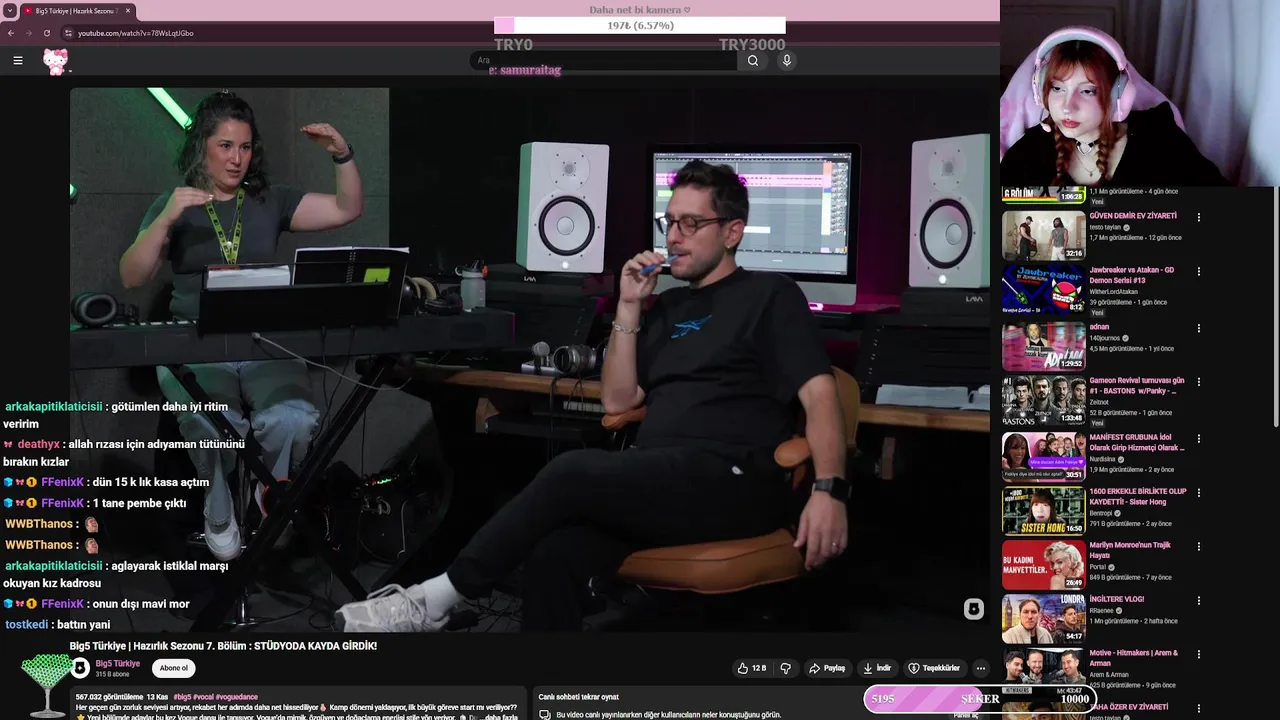1280x720 pixels.
Task: Like the video with thumbs up
Action: coord(752,668)
